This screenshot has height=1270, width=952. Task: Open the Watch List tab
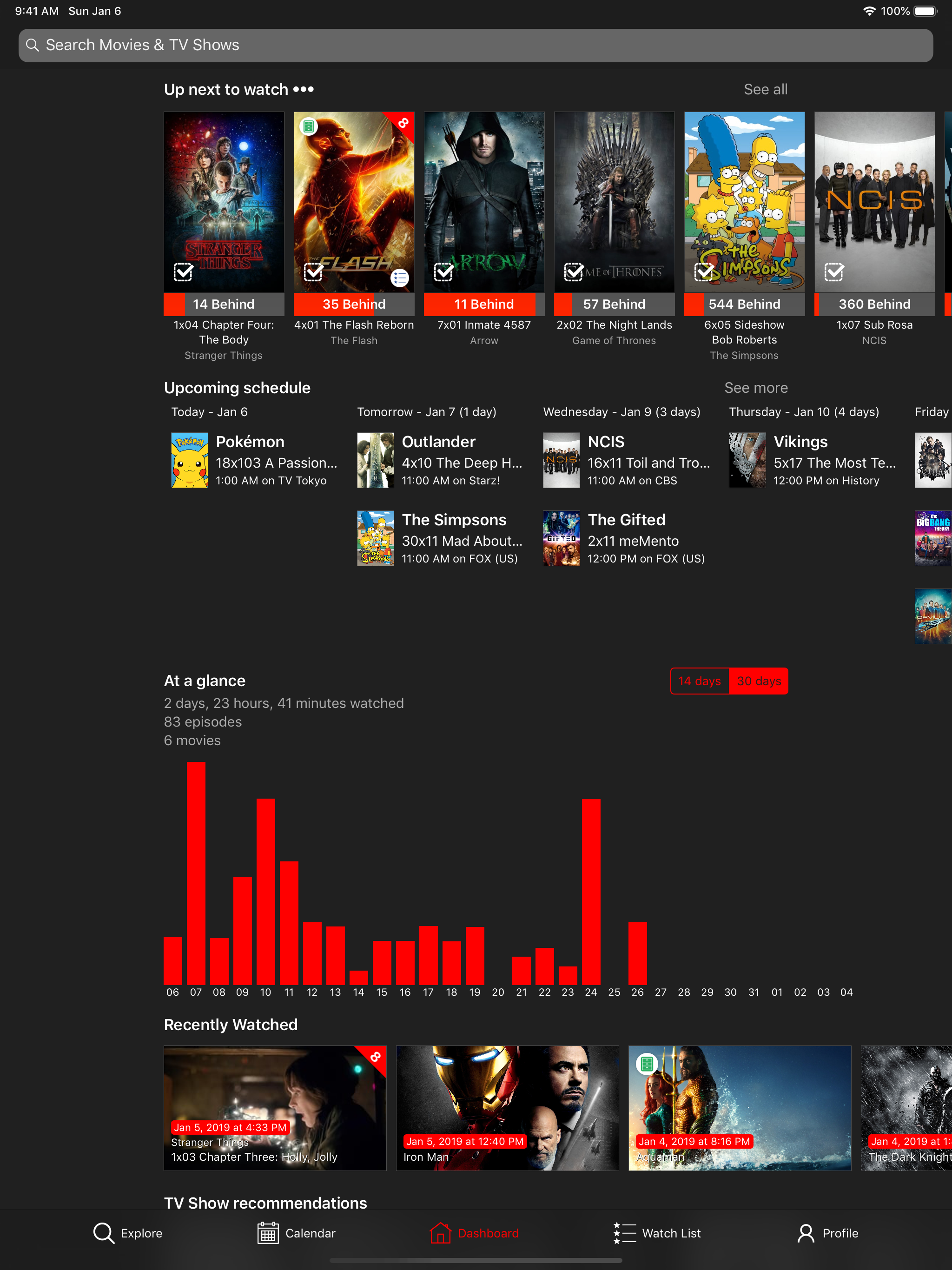click(x=657, y=1233)
